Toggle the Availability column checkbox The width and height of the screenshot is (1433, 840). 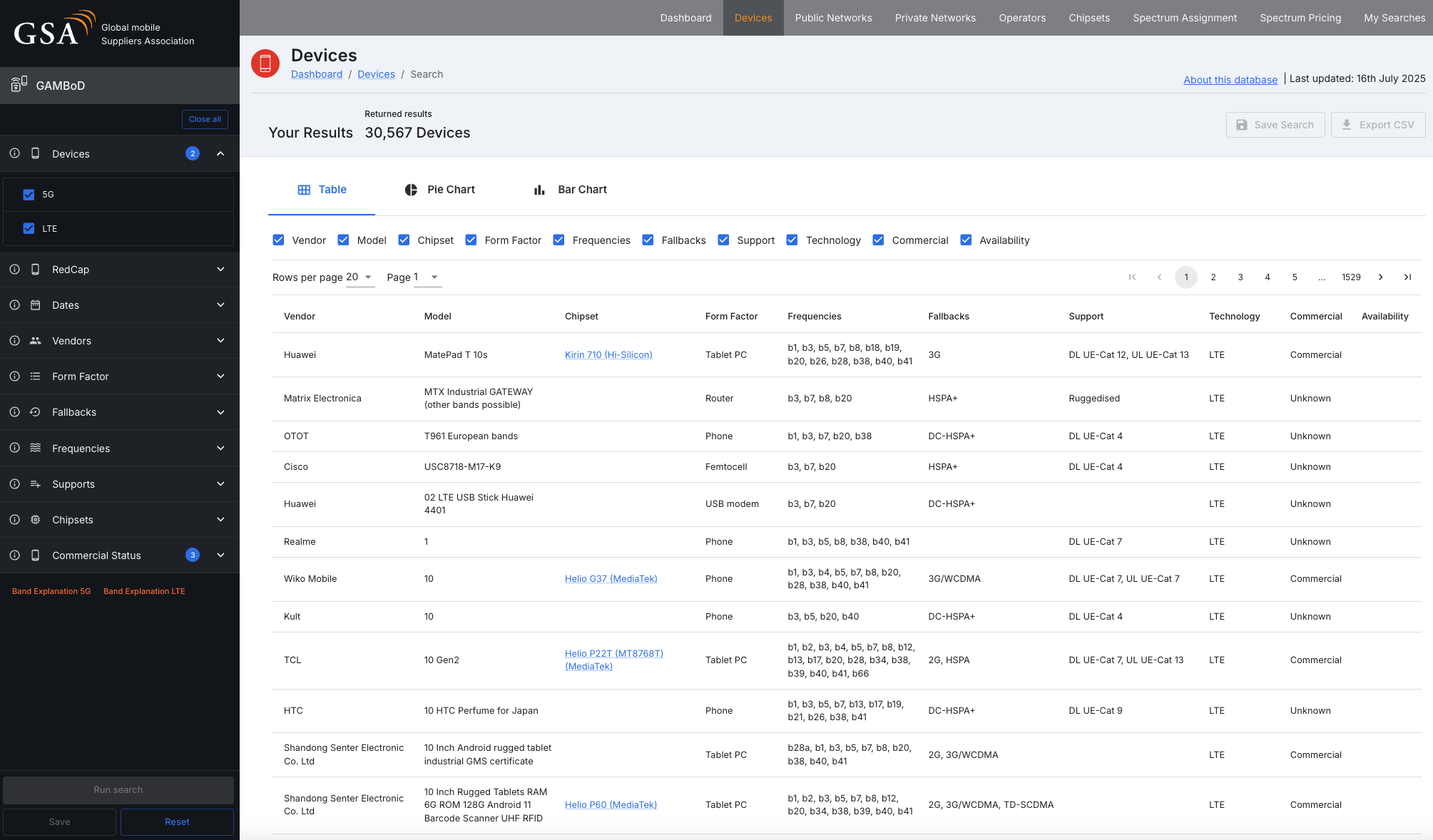click(x=966, y=240)
